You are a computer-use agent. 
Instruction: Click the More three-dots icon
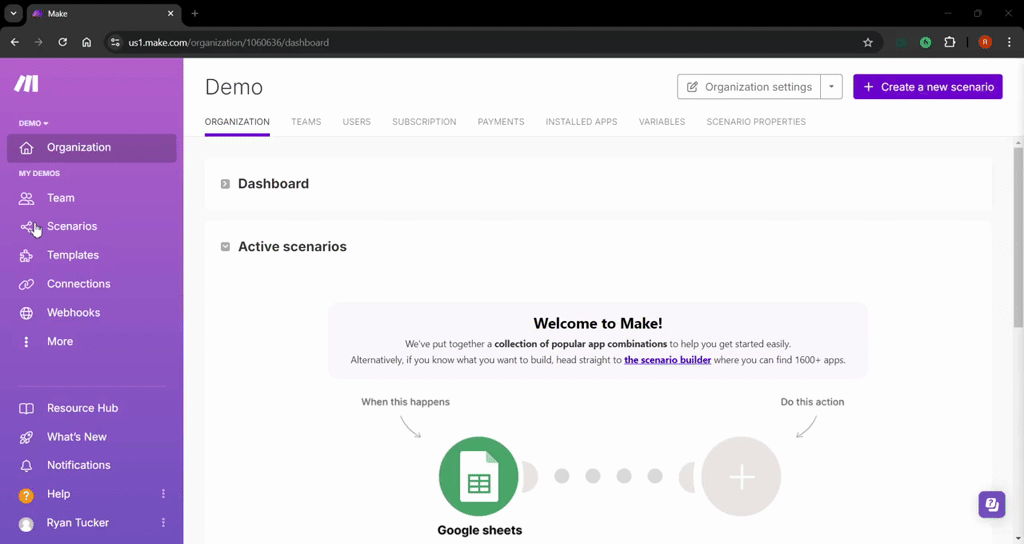pyautogui.click(x=26, y=342)
